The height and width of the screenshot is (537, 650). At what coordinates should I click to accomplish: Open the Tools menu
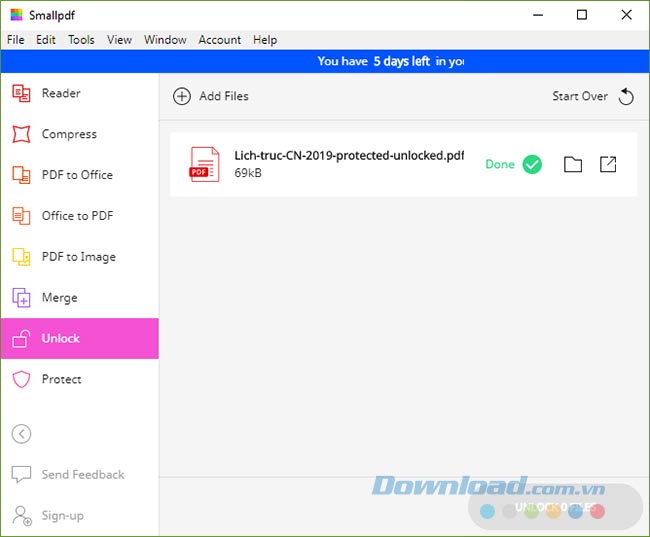pyautogui.click(x=81, y=40)
